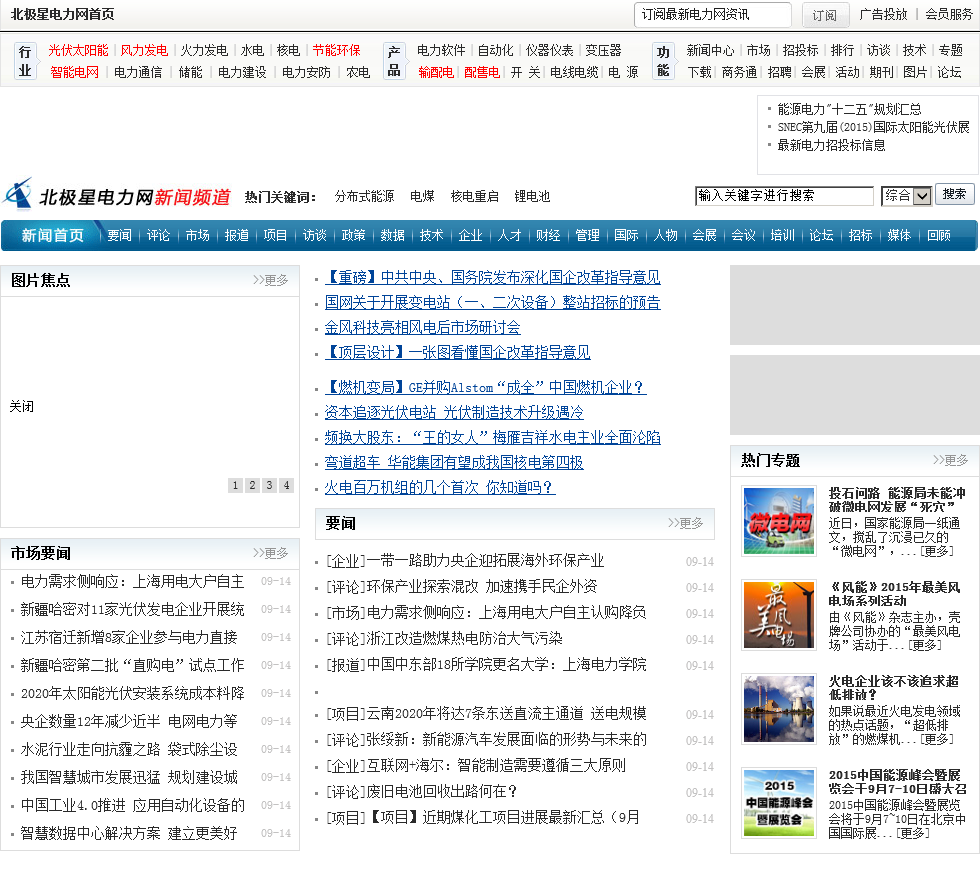Open the 微电网 topic thumbnail
Screen dimensions: 980x891
779,521
